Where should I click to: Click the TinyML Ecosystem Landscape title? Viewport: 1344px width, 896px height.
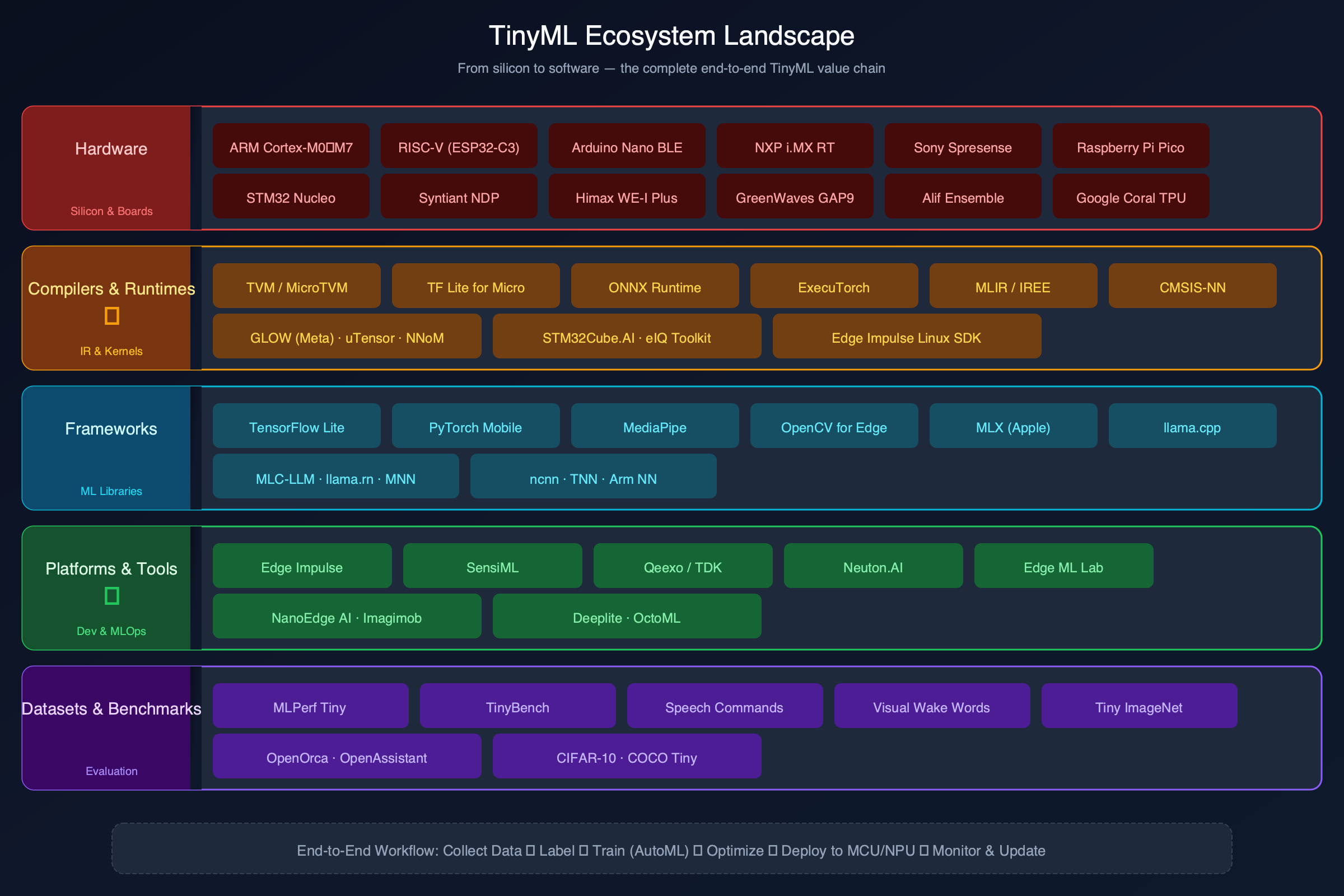click(x=672, y=35)
